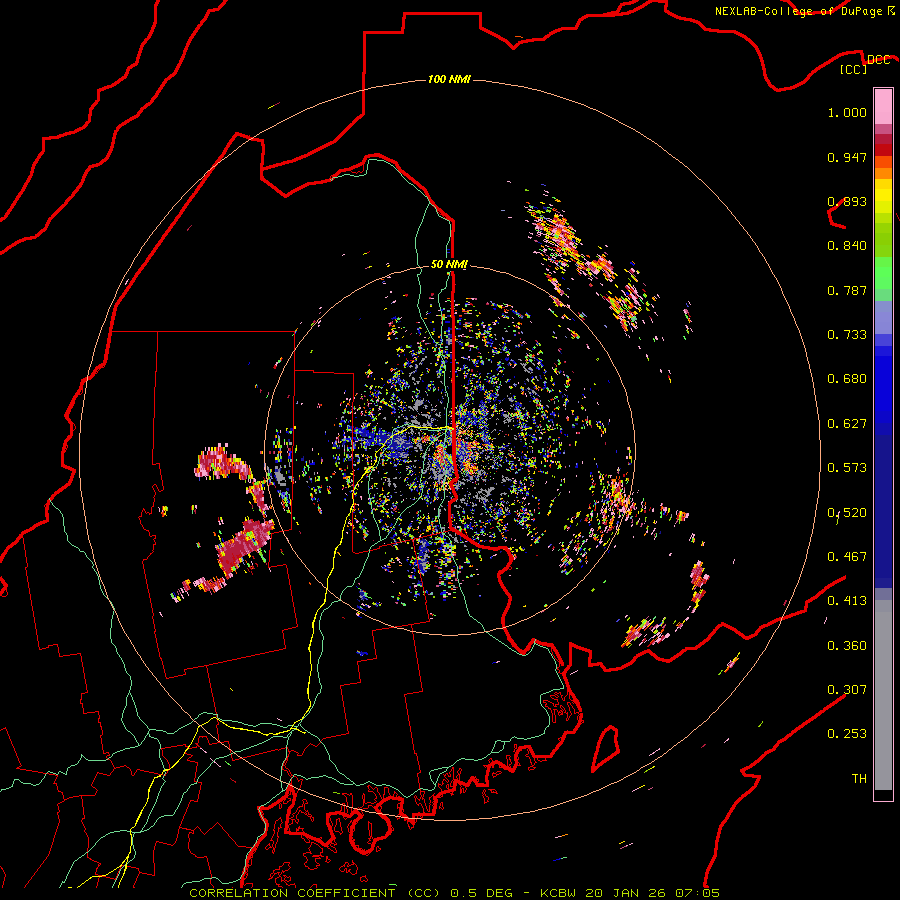Click the 0.5 DEG elevation text
The height and width of the screenshot is (900, 900).
(482, 893)
